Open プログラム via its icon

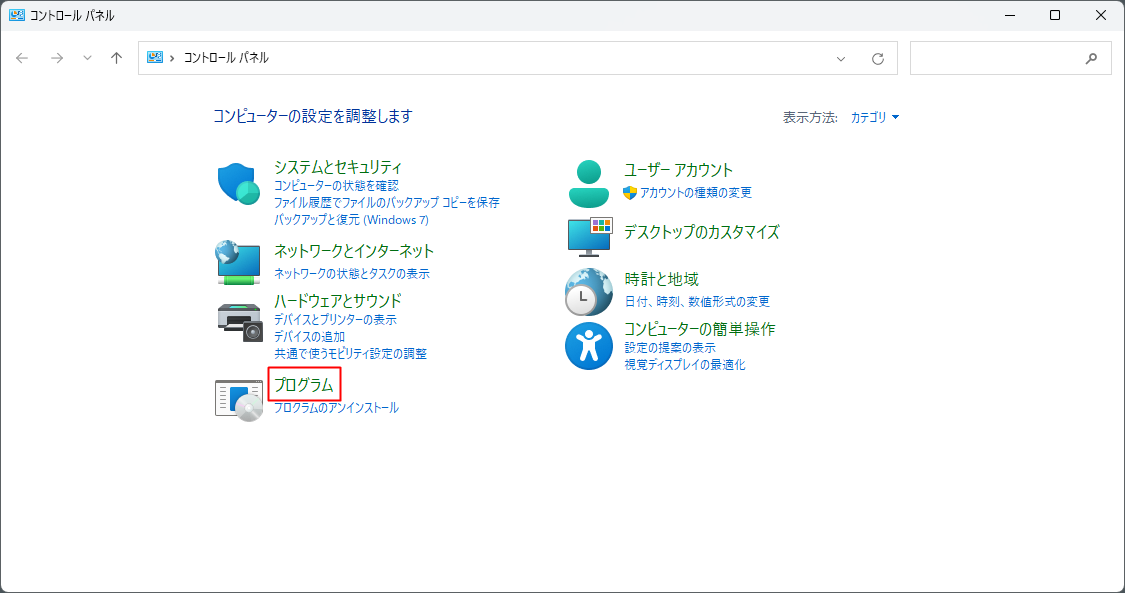tap(237, 397)
